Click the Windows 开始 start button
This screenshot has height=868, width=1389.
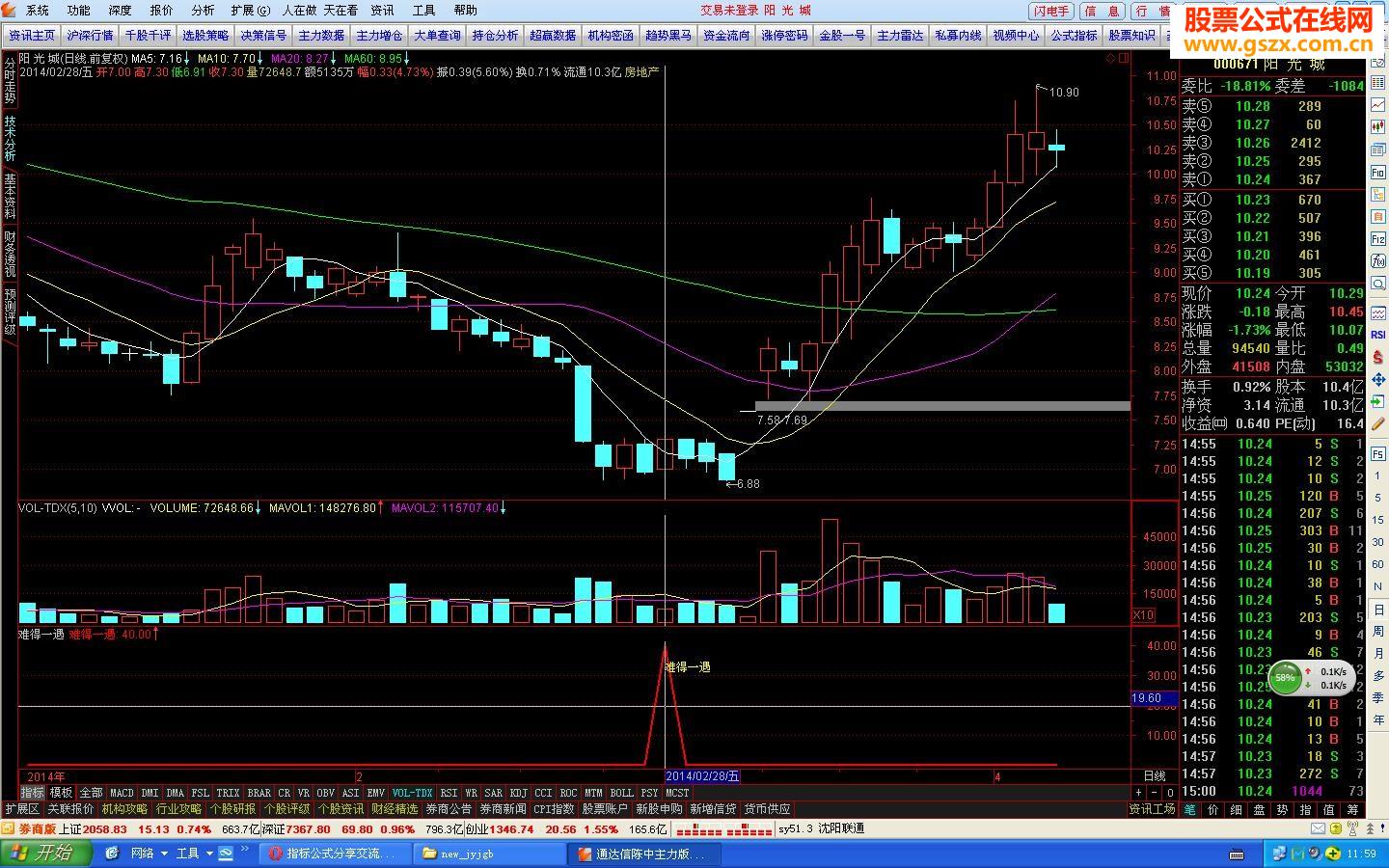pyautogui.click(x=46, y=854)
